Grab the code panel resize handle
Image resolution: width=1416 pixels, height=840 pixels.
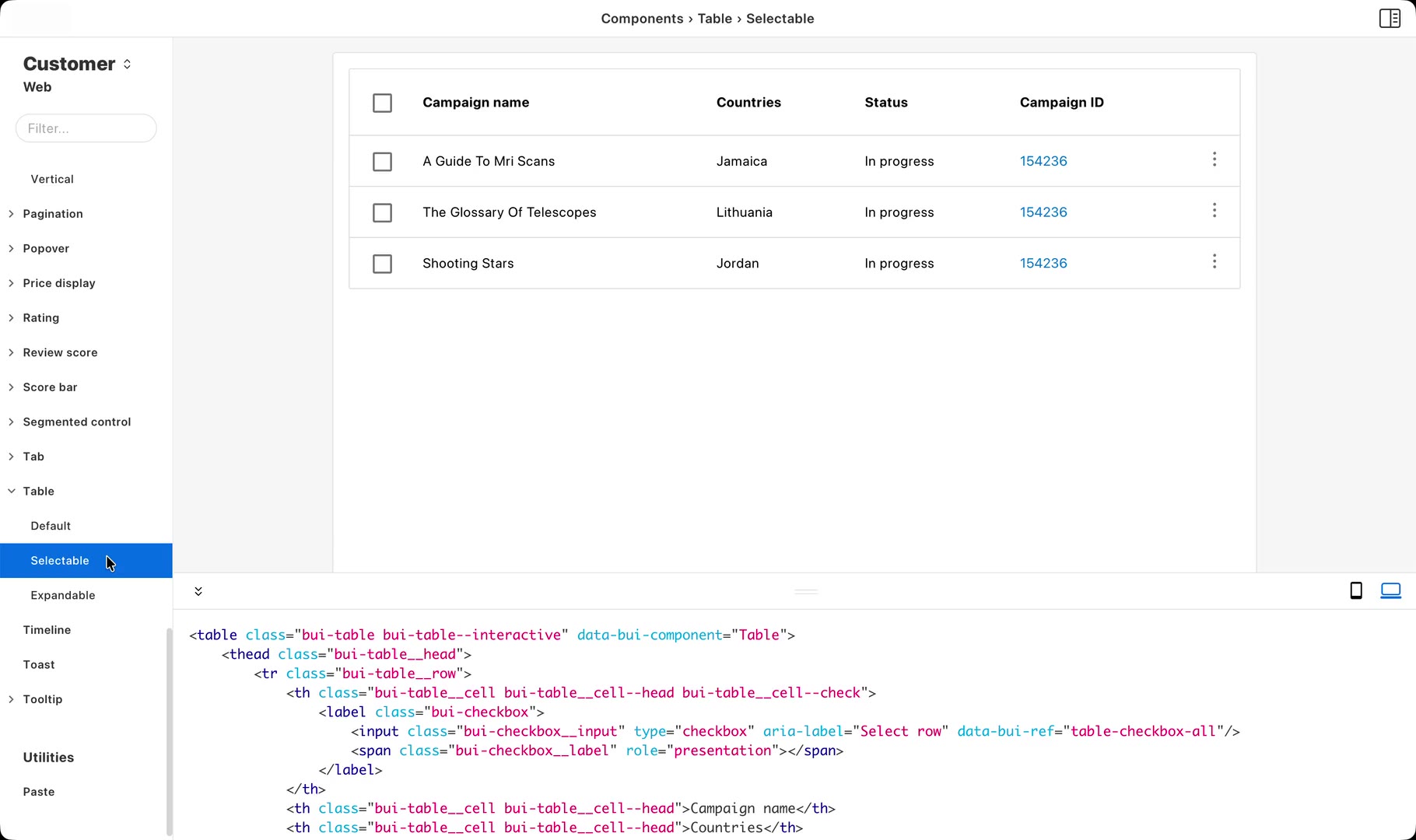click(x=806, y=592)
